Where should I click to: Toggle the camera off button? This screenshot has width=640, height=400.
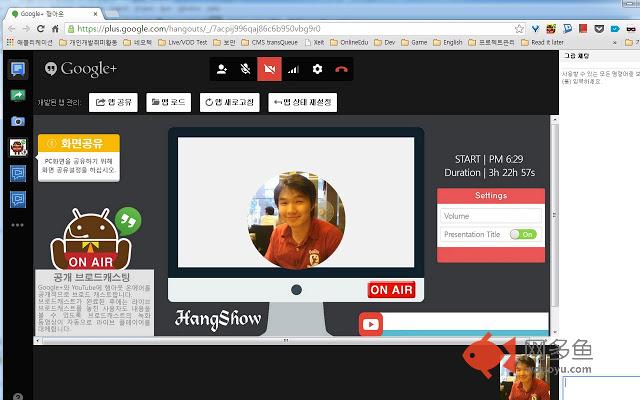(x=269, y=69)
